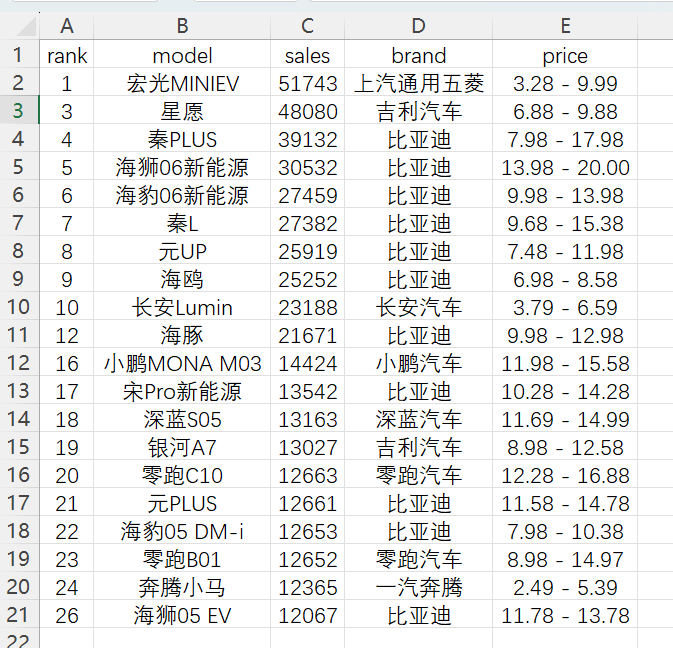
Task: Select model cell 海豹05 DM-i
Action: 182,530
